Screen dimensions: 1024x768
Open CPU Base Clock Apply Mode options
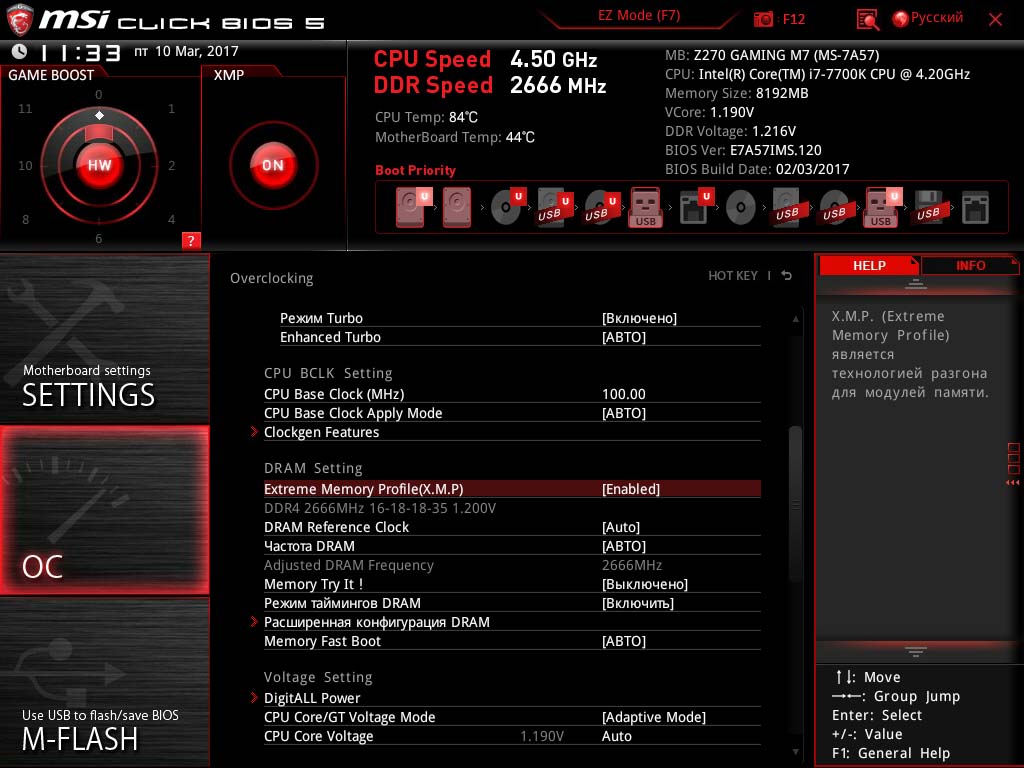[x=623, y=413]
